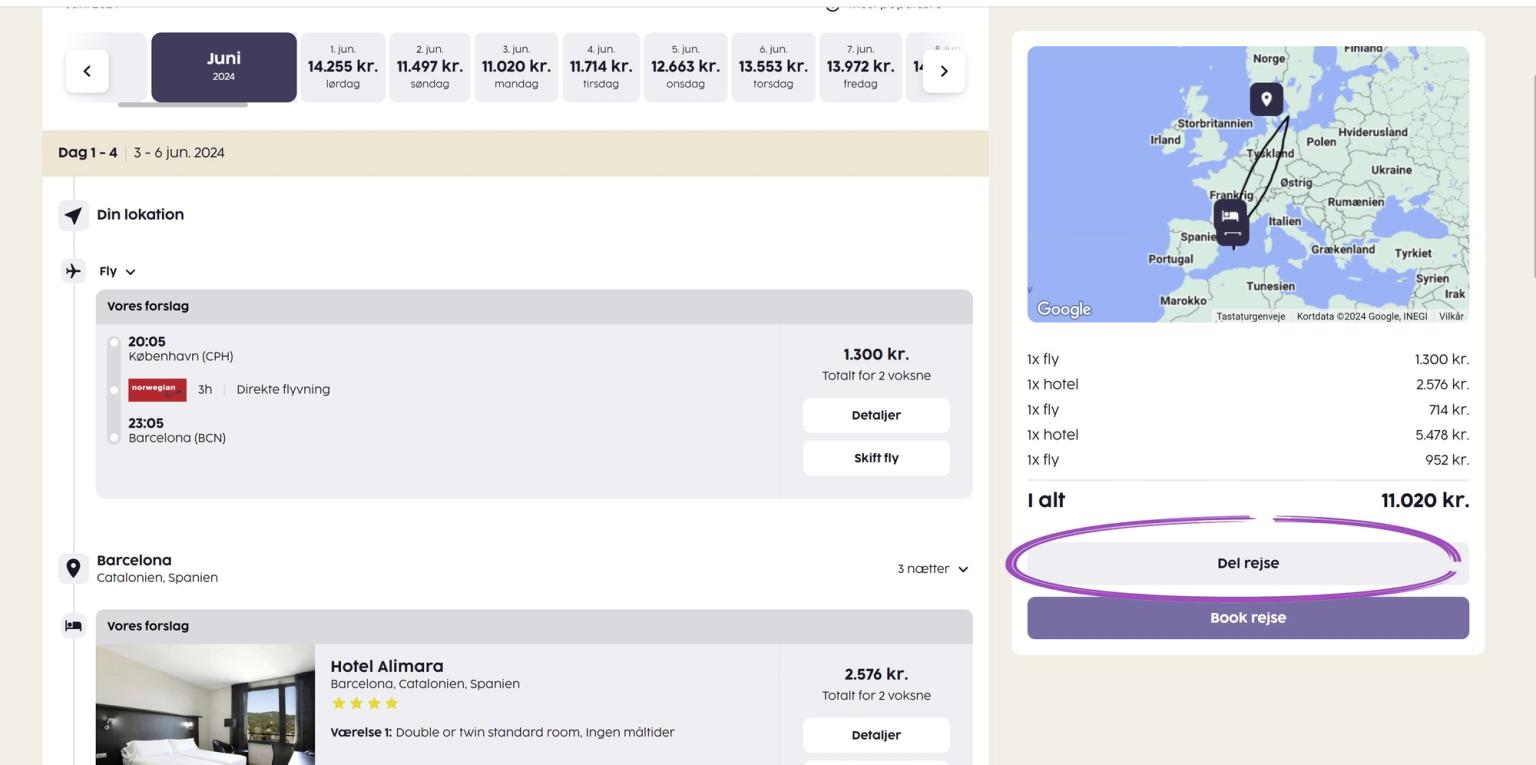Choose 6. jun. priced 13.553 kr.
This screenshot has width=1536, height=765.
point(773,67)
